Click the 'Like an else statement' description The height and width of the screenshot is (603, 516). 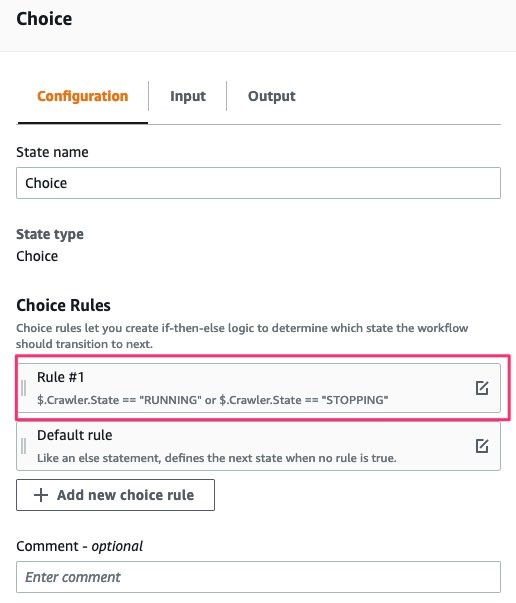point(216,458)
